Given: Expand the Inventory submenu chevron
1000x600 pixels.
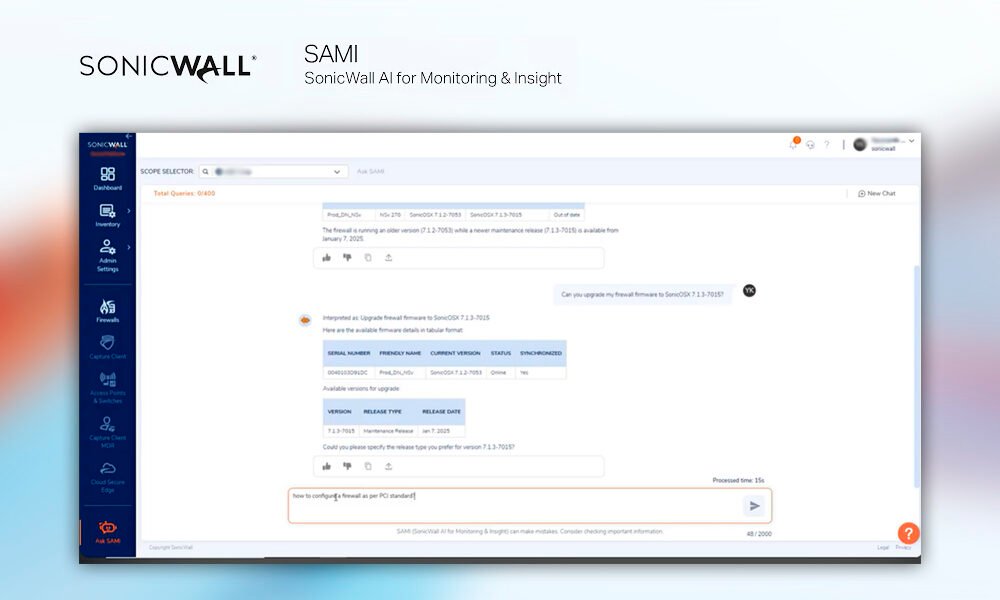Looking at the screenshot, I should click(129, 210).
